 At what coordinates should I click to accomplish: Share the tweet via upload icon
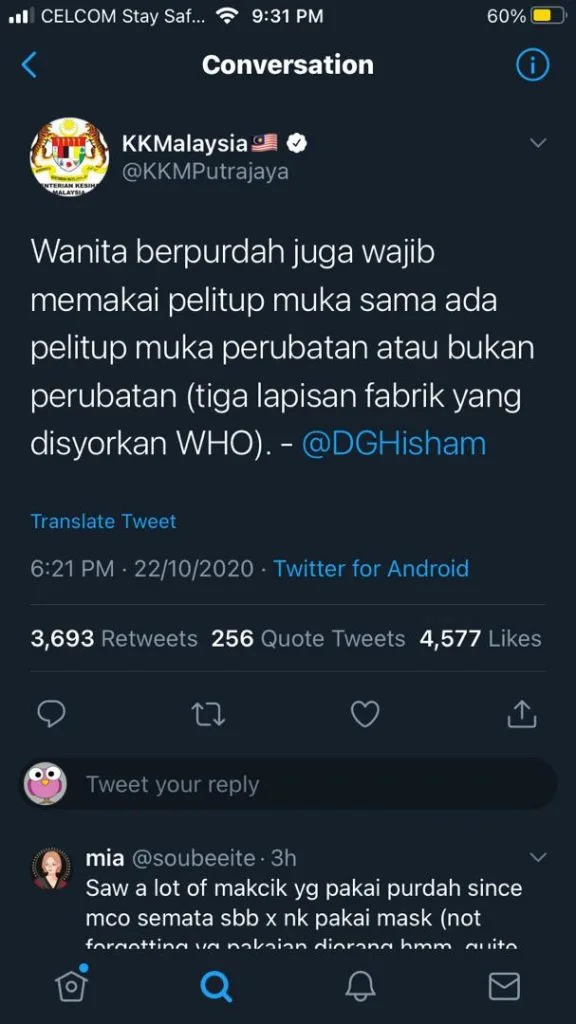(522, 714)
